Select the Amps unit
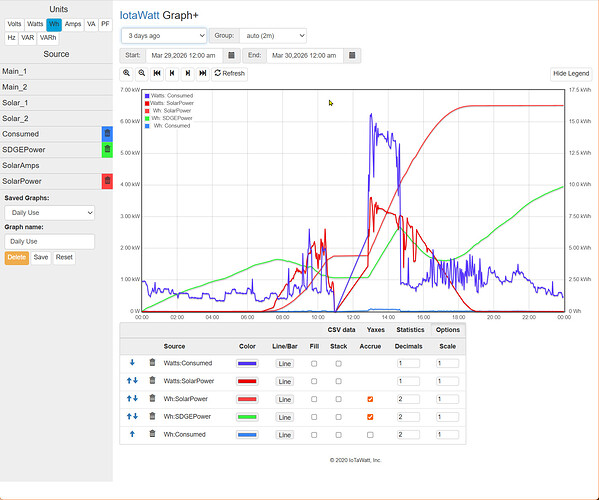This screenshot has width=599, height=500. pyautogui.click(x=73, y=24)
